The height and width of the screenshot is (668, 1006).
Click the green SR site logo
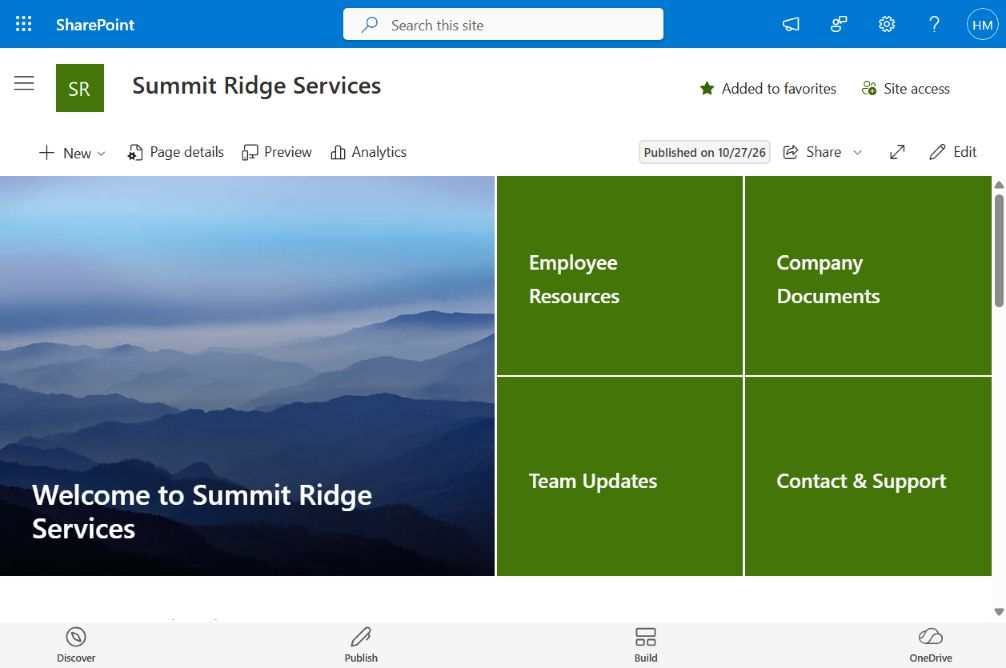(x=80, y=88)
